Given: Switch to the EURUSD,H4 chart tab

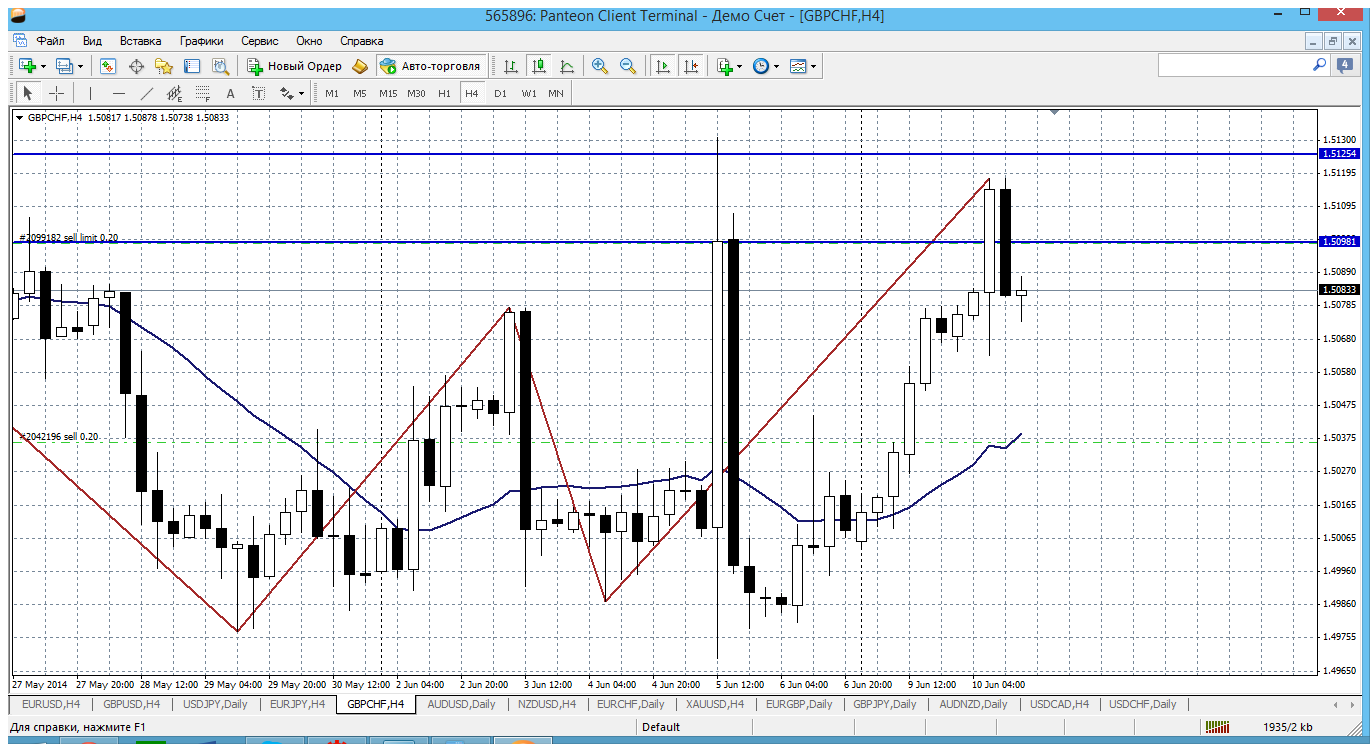Looking at the screenshot, I should click(49, 704).
